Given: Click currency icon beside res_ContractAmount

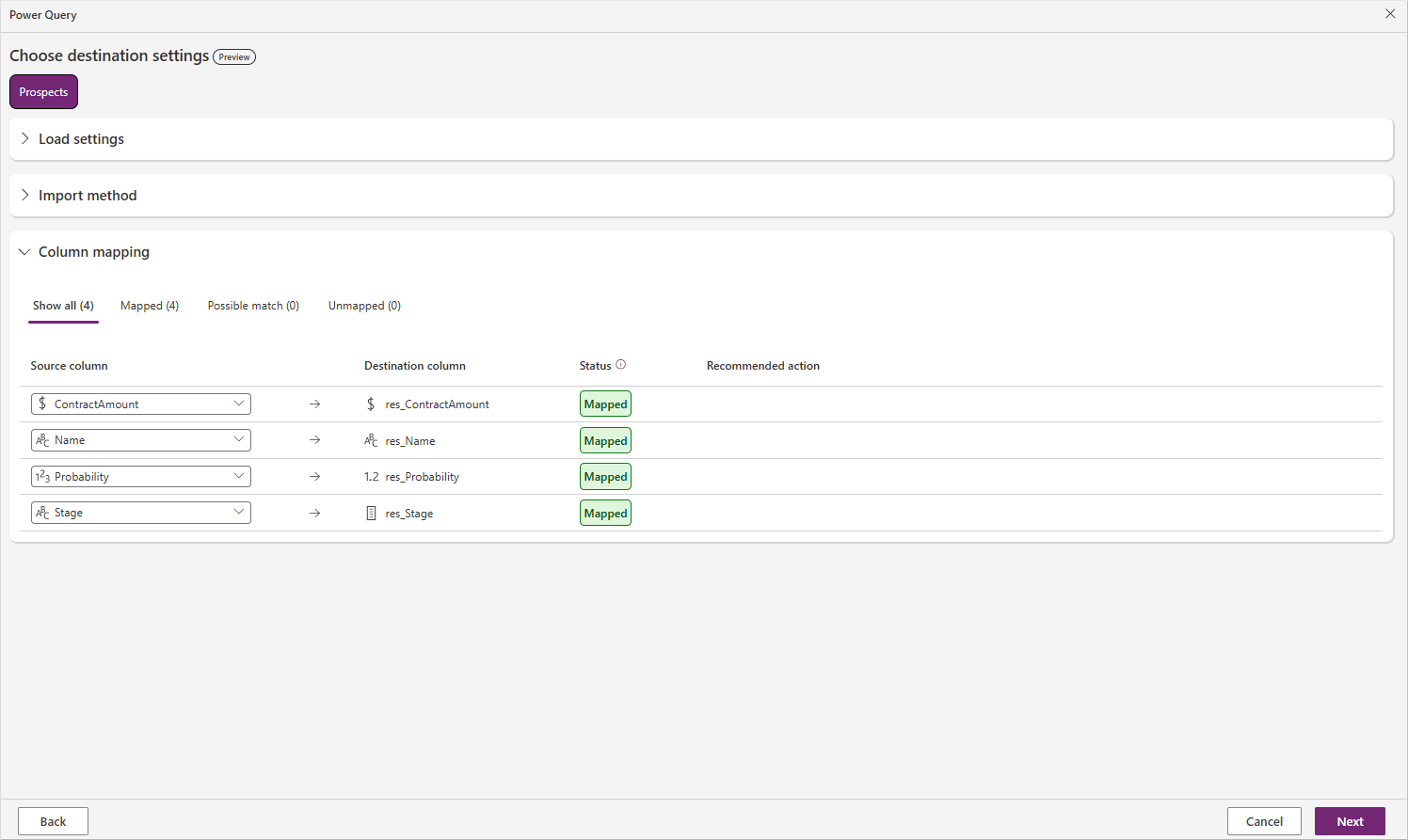Looking at the screenshot, I should tap(371, 404).
